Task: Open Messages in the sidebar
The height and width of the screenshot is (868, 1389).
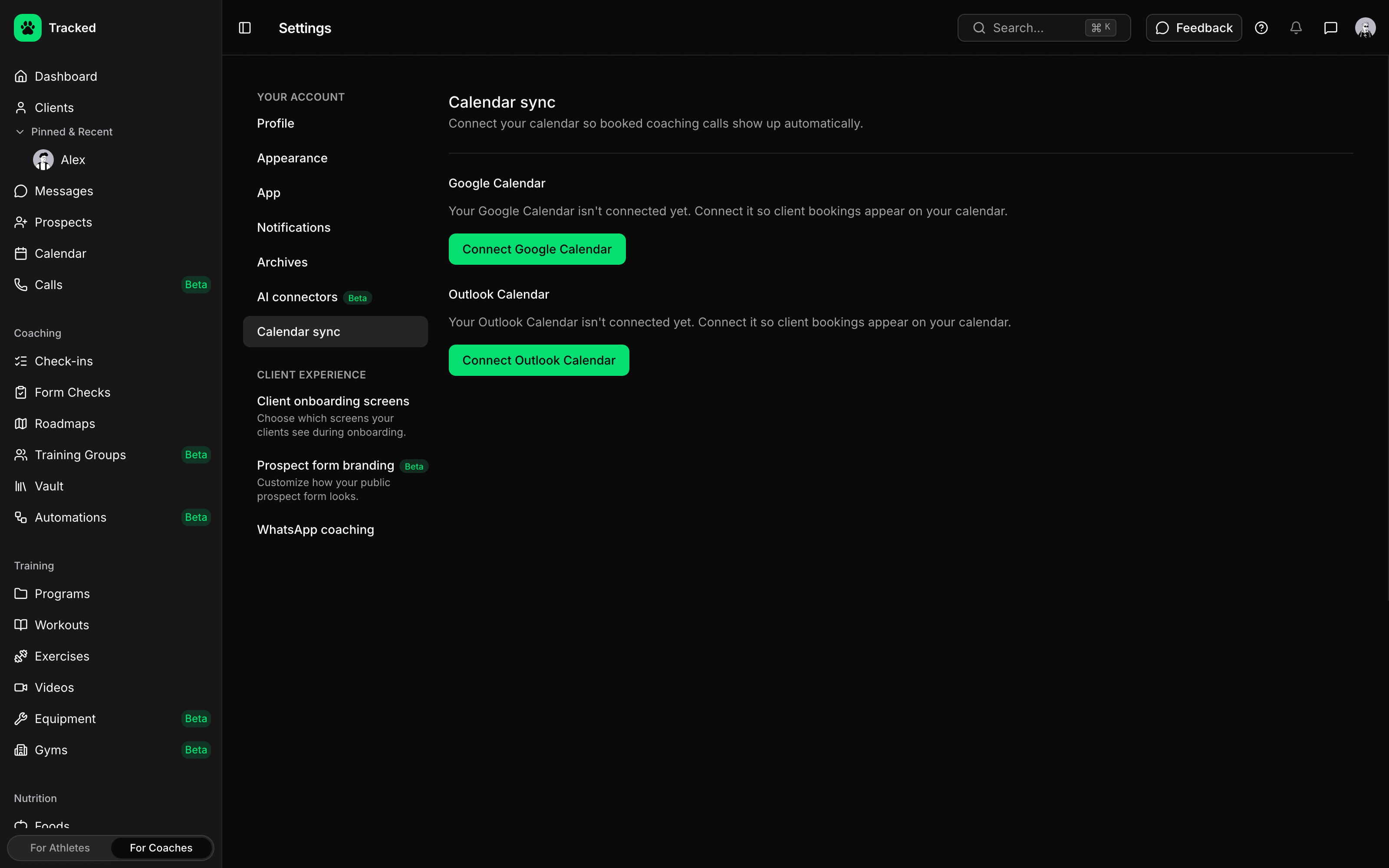Action: click(111, 191)
